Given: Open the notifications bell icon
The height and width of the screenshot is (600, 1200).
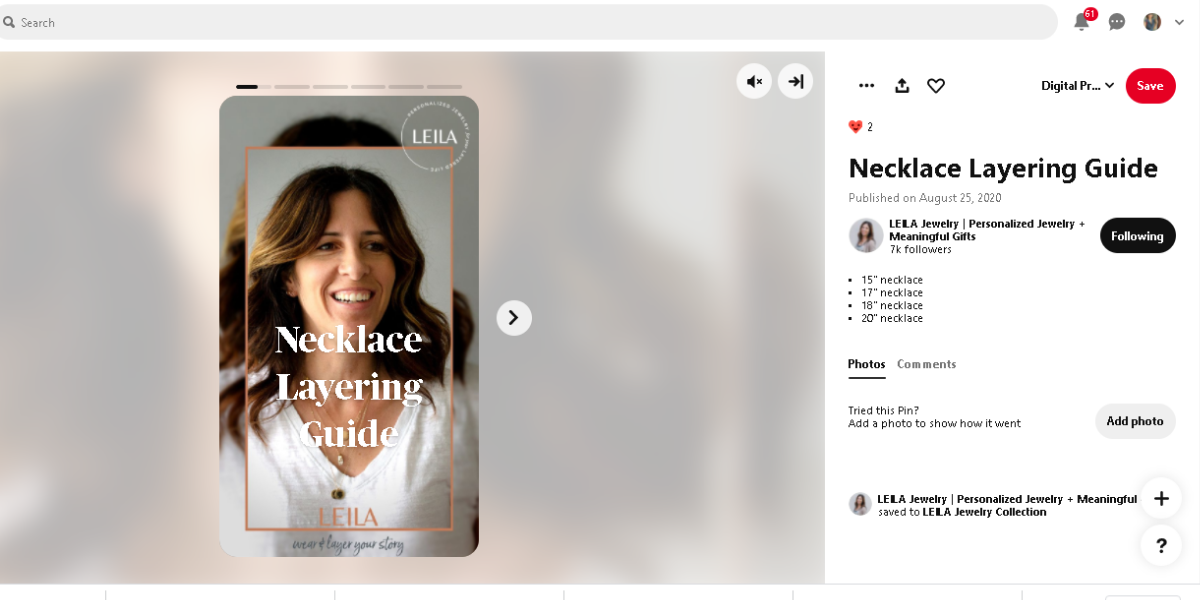Looking at the screenshot, I should click(x=1081, y=22).
